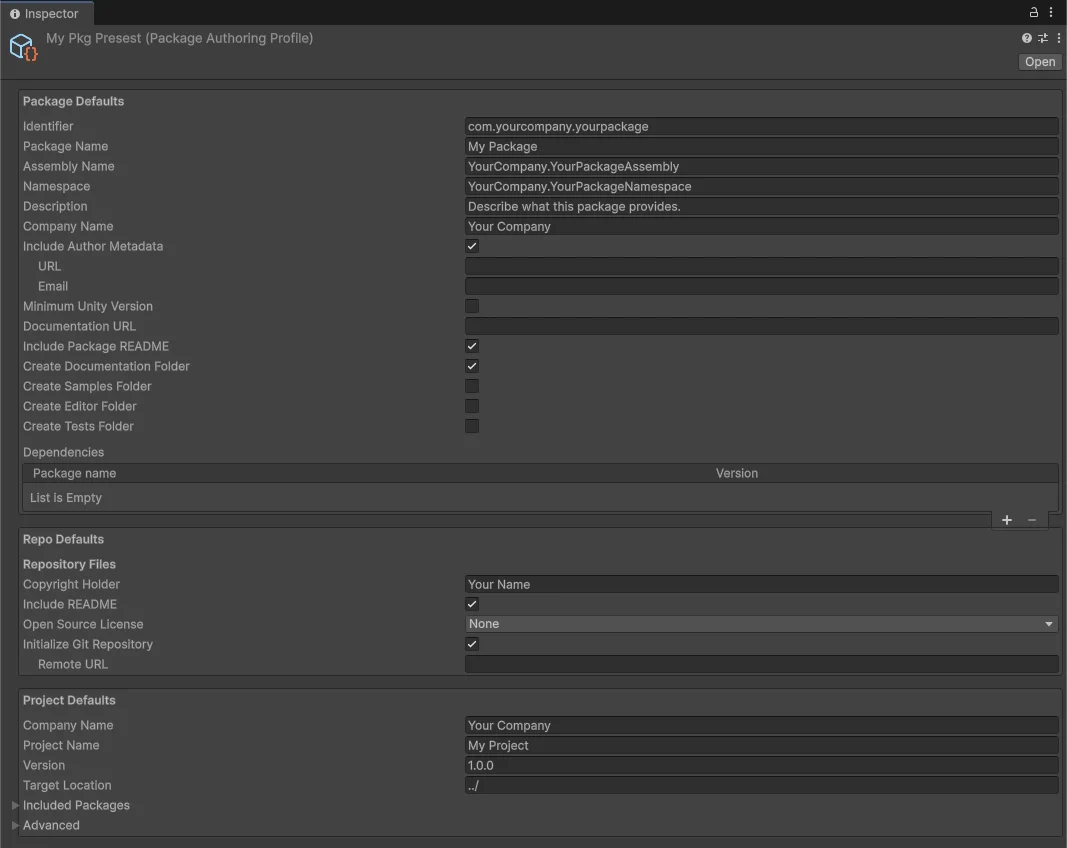This screenshot has width=1067, height=848.
Task: Select the Inspector tab
Action: (45, 14)
